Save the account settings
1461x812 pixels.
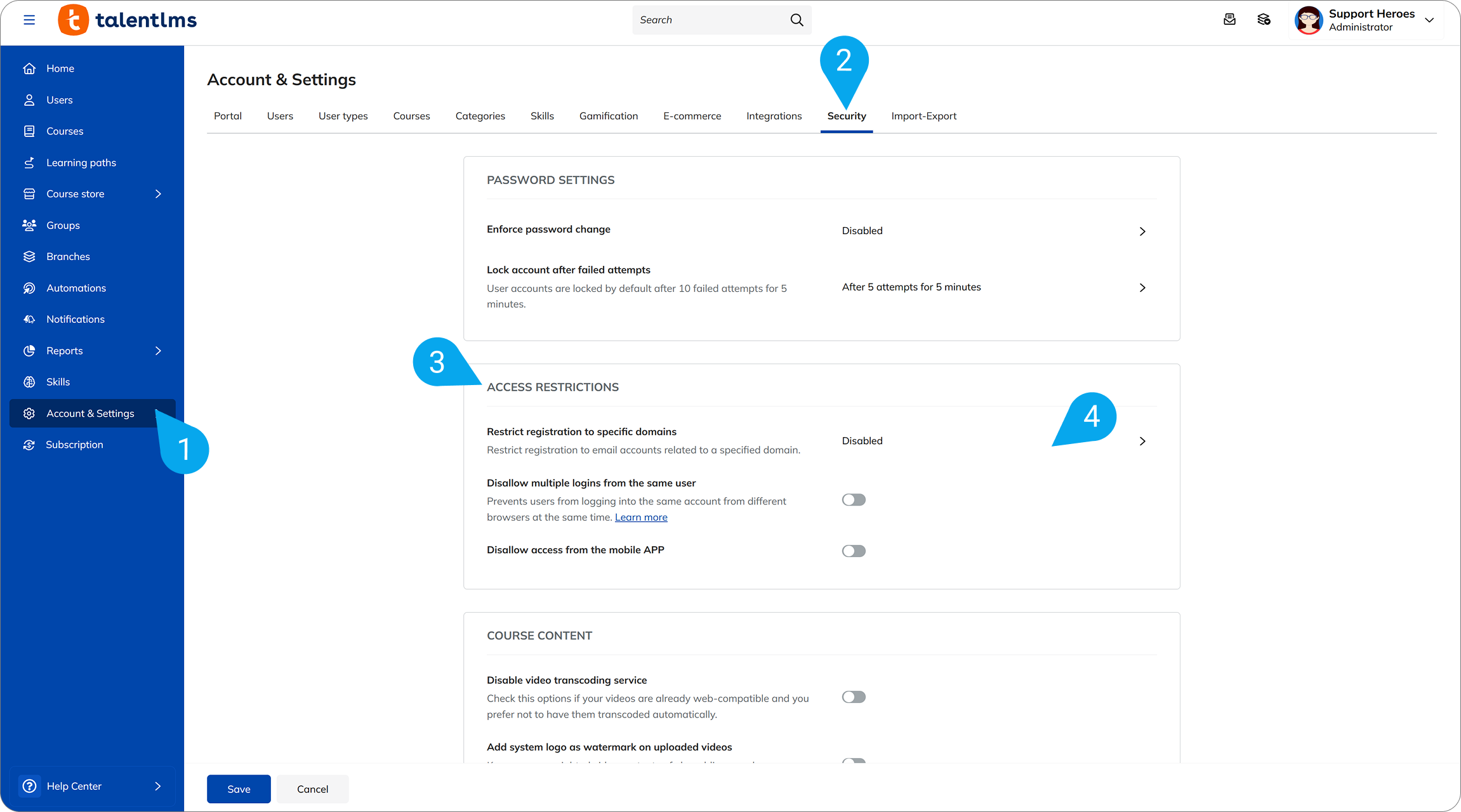click(x=238, y=789)
